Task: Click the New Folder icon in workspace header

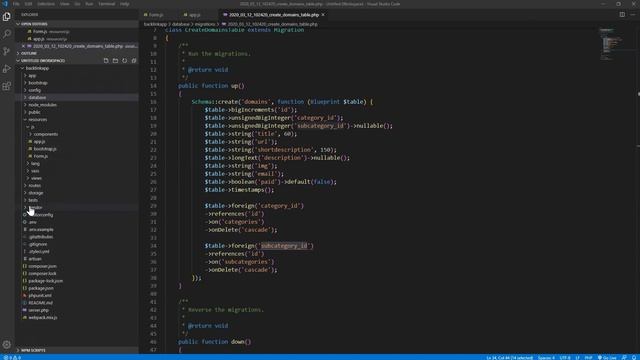Action: [x=116, y=61]
